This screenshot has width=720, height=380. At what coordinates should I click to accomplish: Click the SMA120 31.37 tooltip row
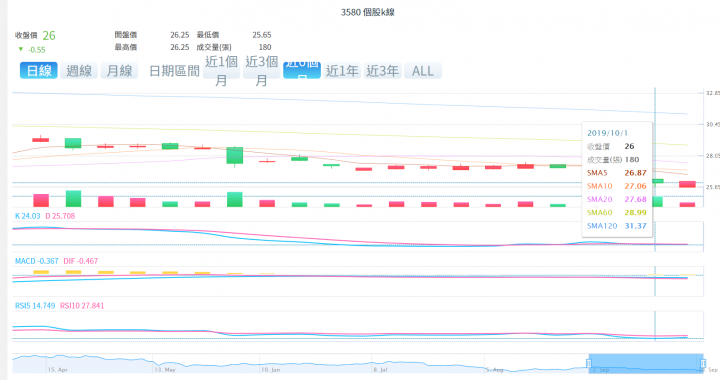[617, 226]
